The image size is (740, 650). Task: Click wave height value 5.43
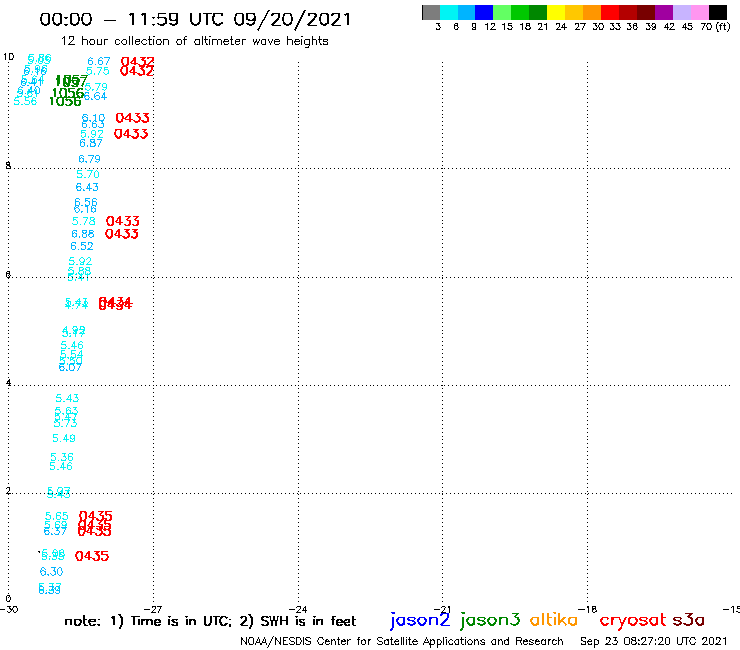pos(67,398)
